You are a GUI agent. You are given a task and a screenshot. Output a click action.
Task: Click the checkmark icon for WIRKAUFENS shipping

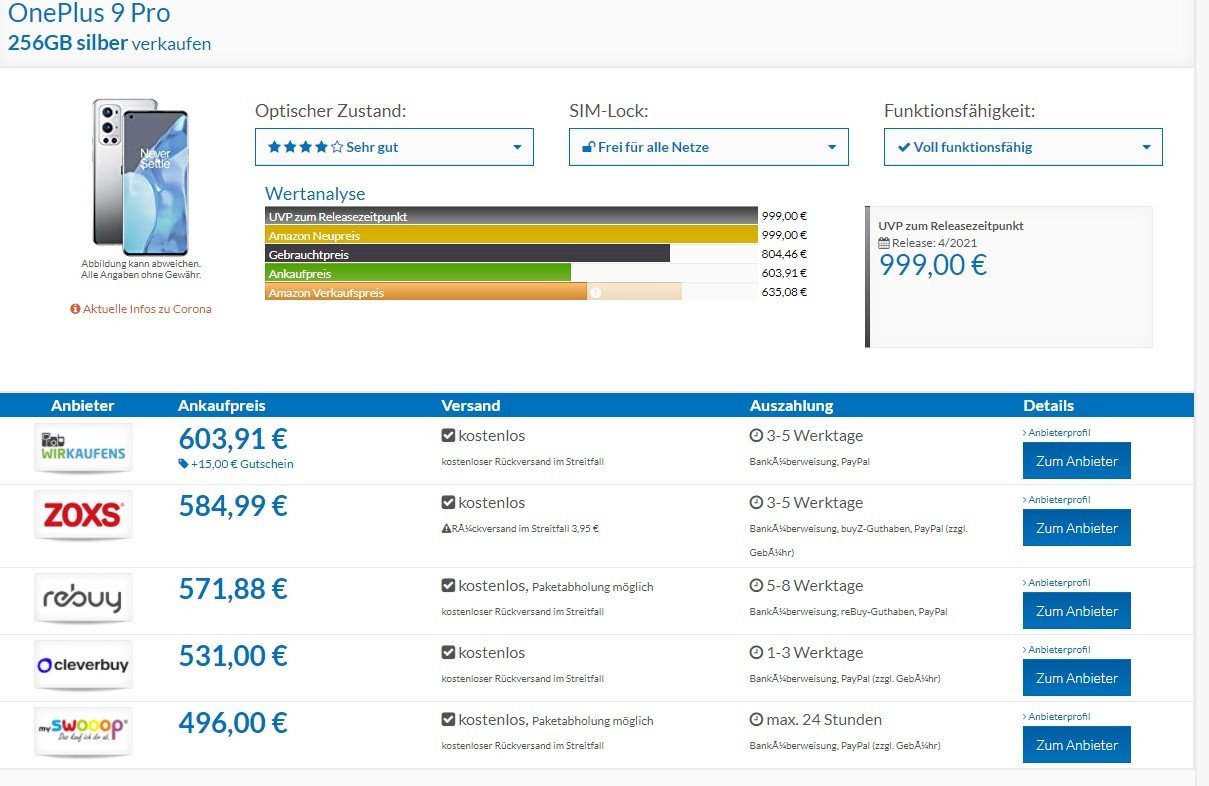tap(448, 436)
